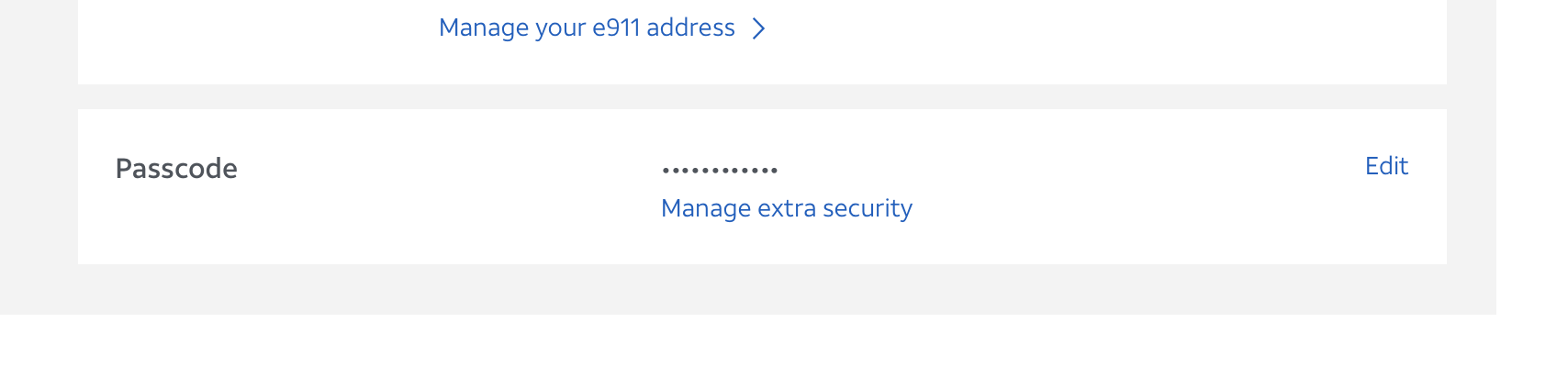Image resolution: width=1568 pixels, height=389 pixels.
Task: Click the hidden passcode value field
Action: tap(720, 171)
